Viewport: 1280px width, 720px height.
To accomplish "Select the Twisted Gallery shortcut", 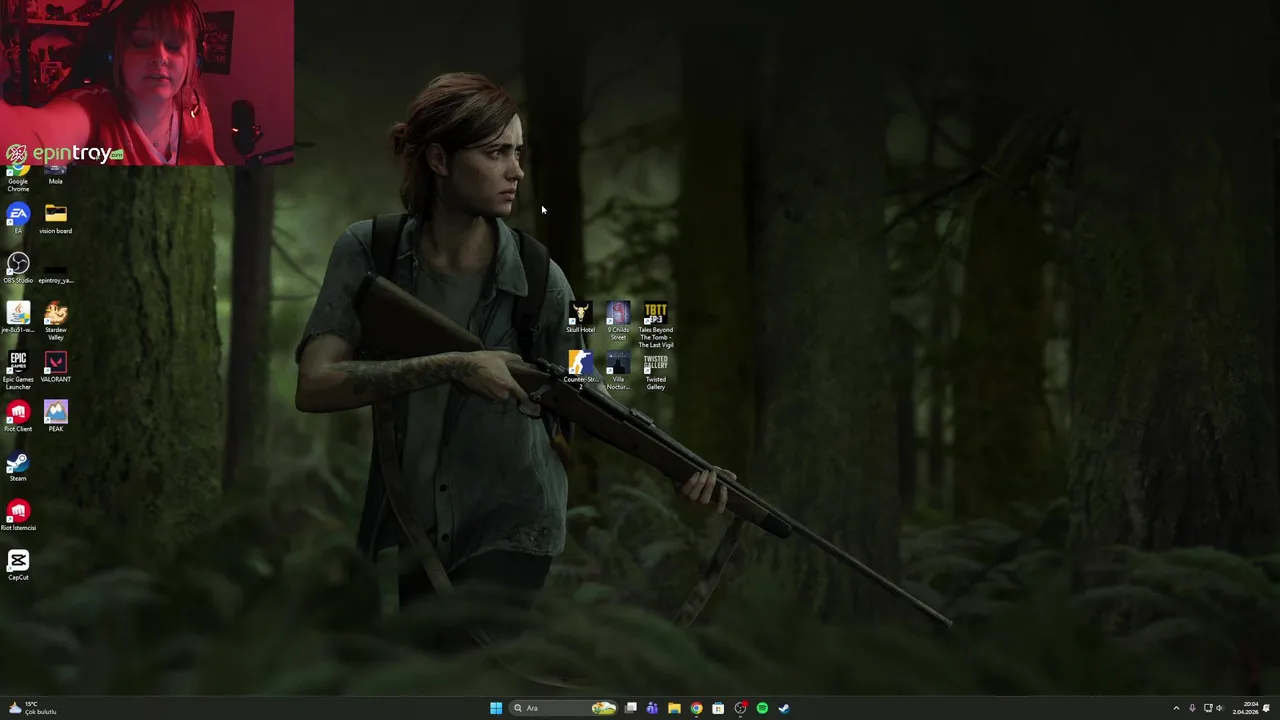I will [x=656, y=371].
